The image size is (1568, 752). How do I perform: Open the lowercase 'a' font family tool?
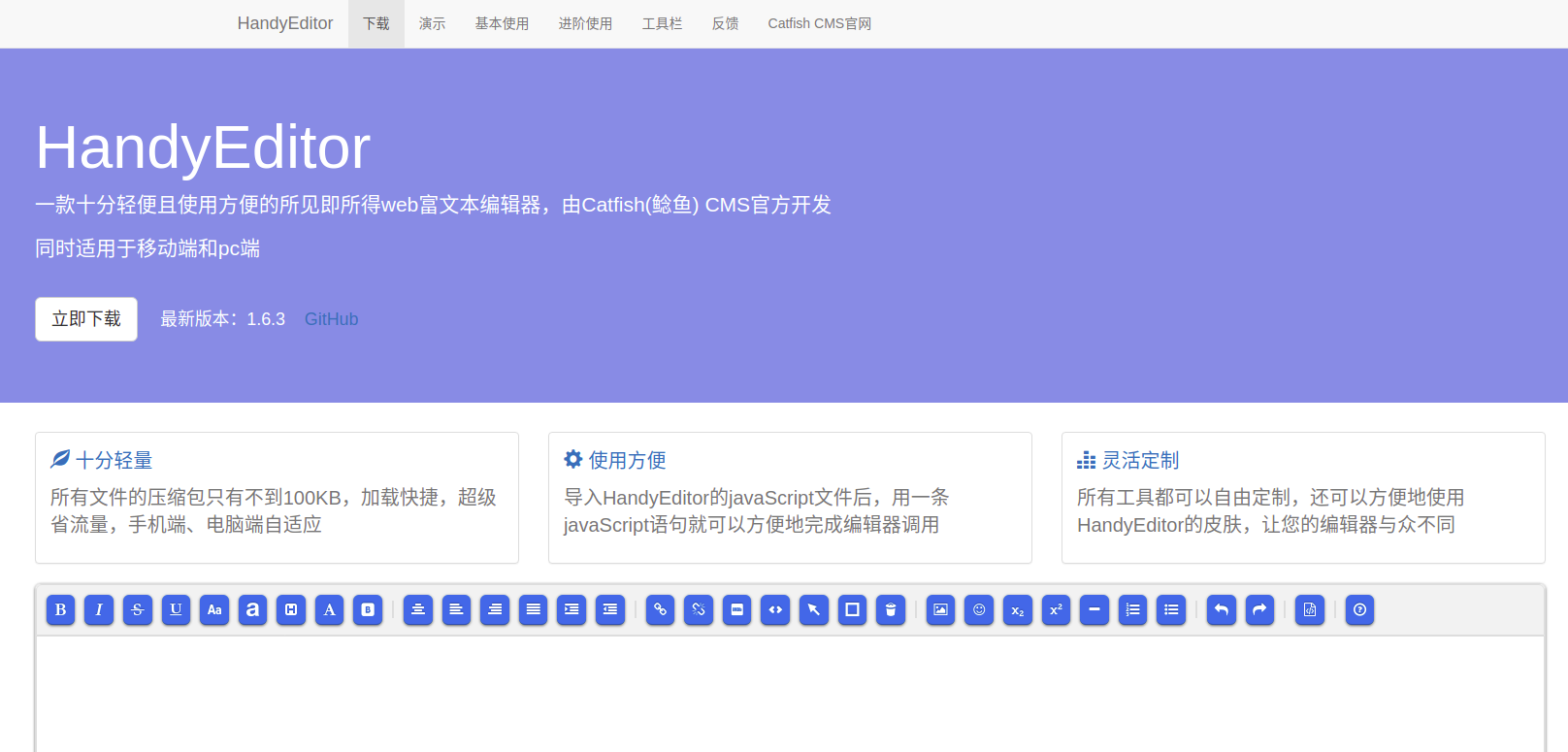click(252, 609)
